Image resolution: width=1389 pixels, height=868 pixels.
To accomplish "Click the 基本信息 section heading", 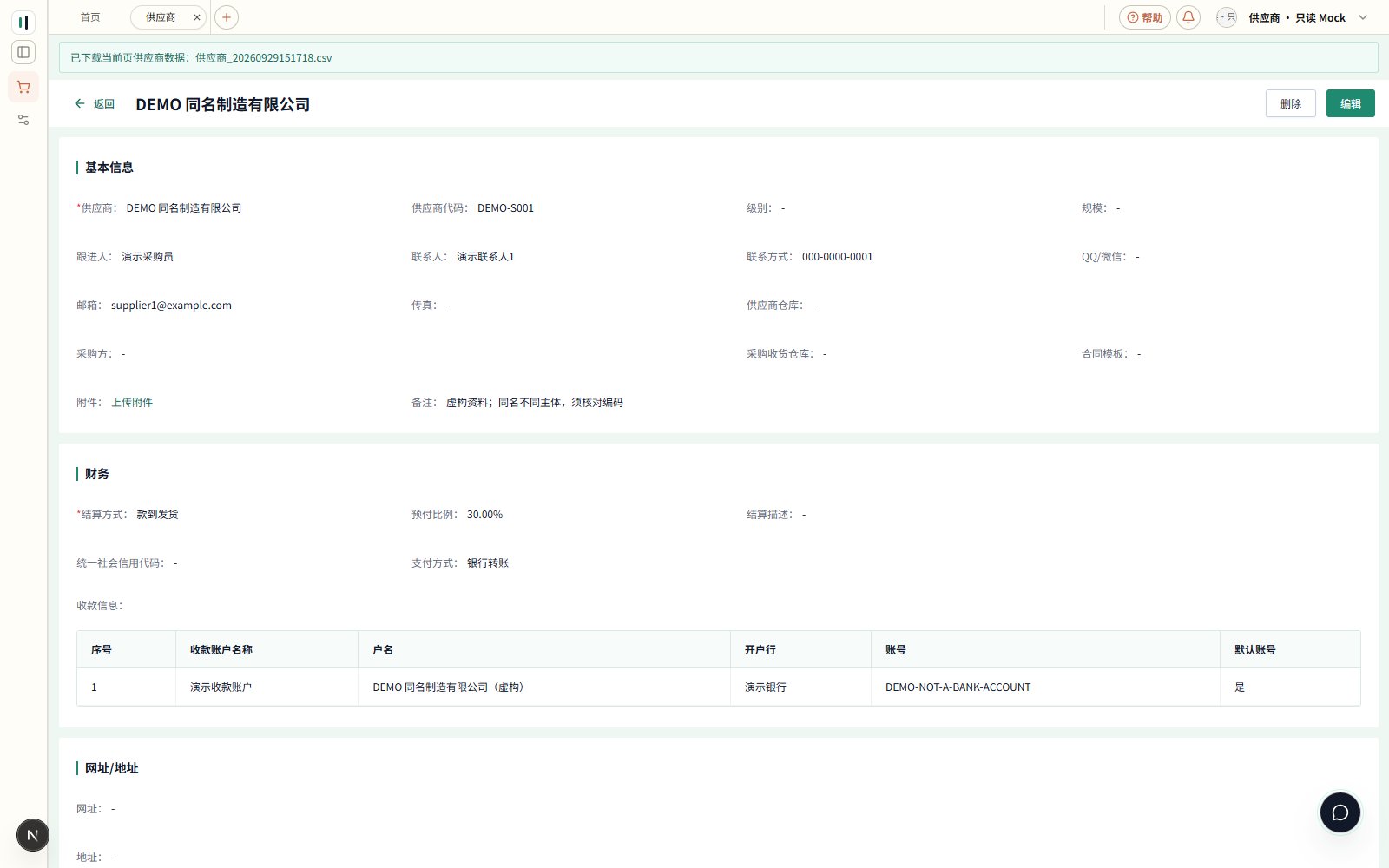I will point(109,168).
